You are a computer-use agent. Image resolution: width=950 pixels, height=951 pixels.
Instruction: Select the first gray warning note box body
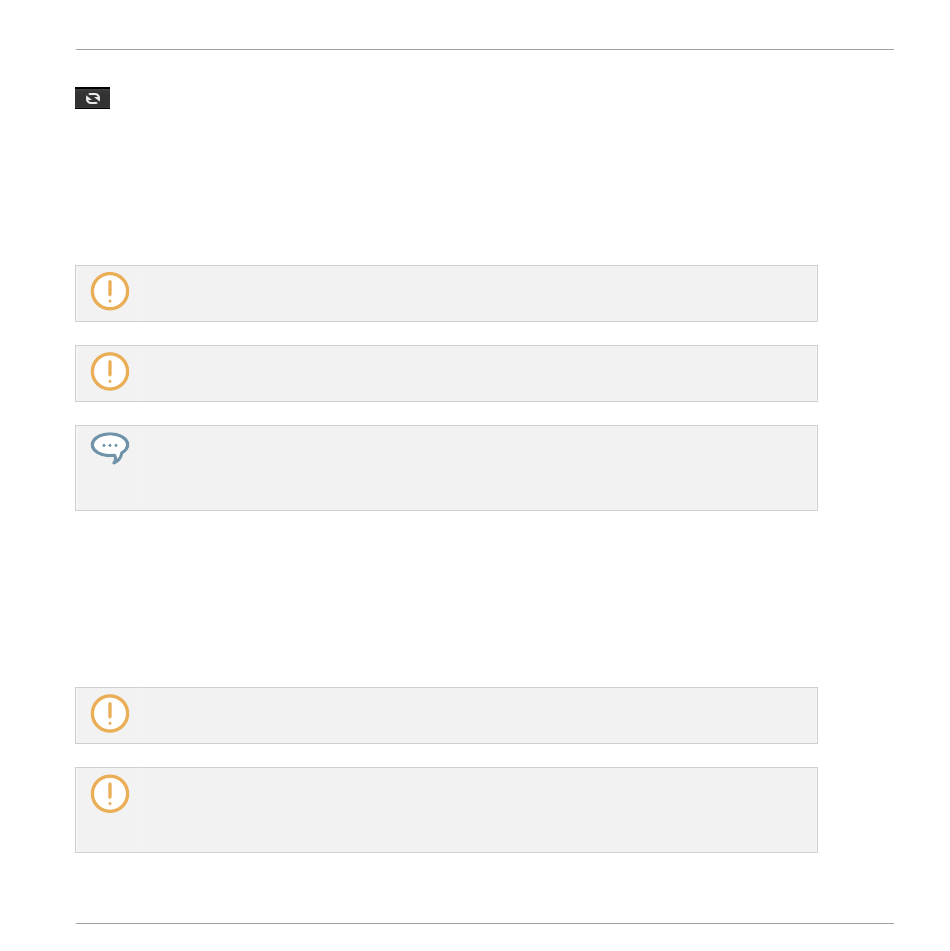coord(446,294)
